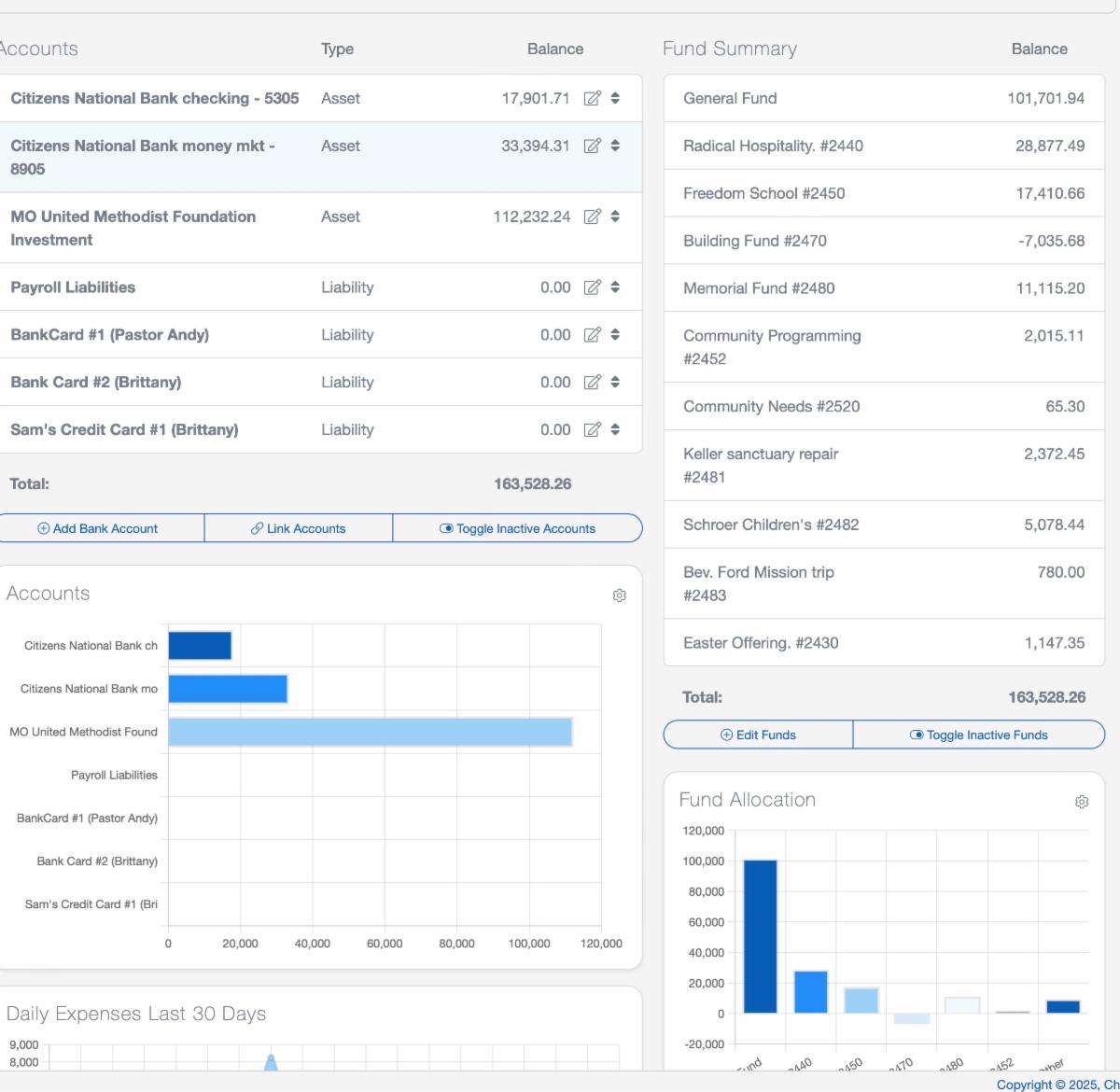Click edit icon for money mkt account

(x=592, y=146)
